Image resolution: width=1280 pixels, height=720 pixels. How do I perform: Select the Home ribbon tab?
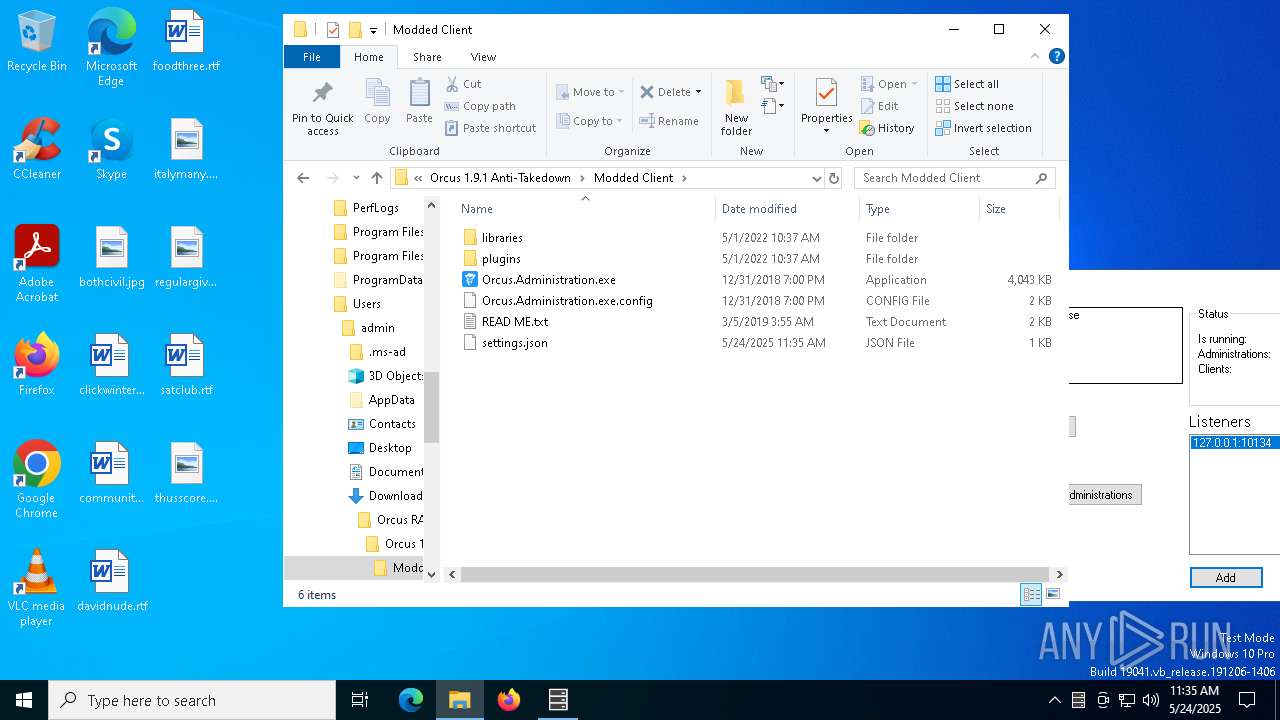click(x=369, y=57)
